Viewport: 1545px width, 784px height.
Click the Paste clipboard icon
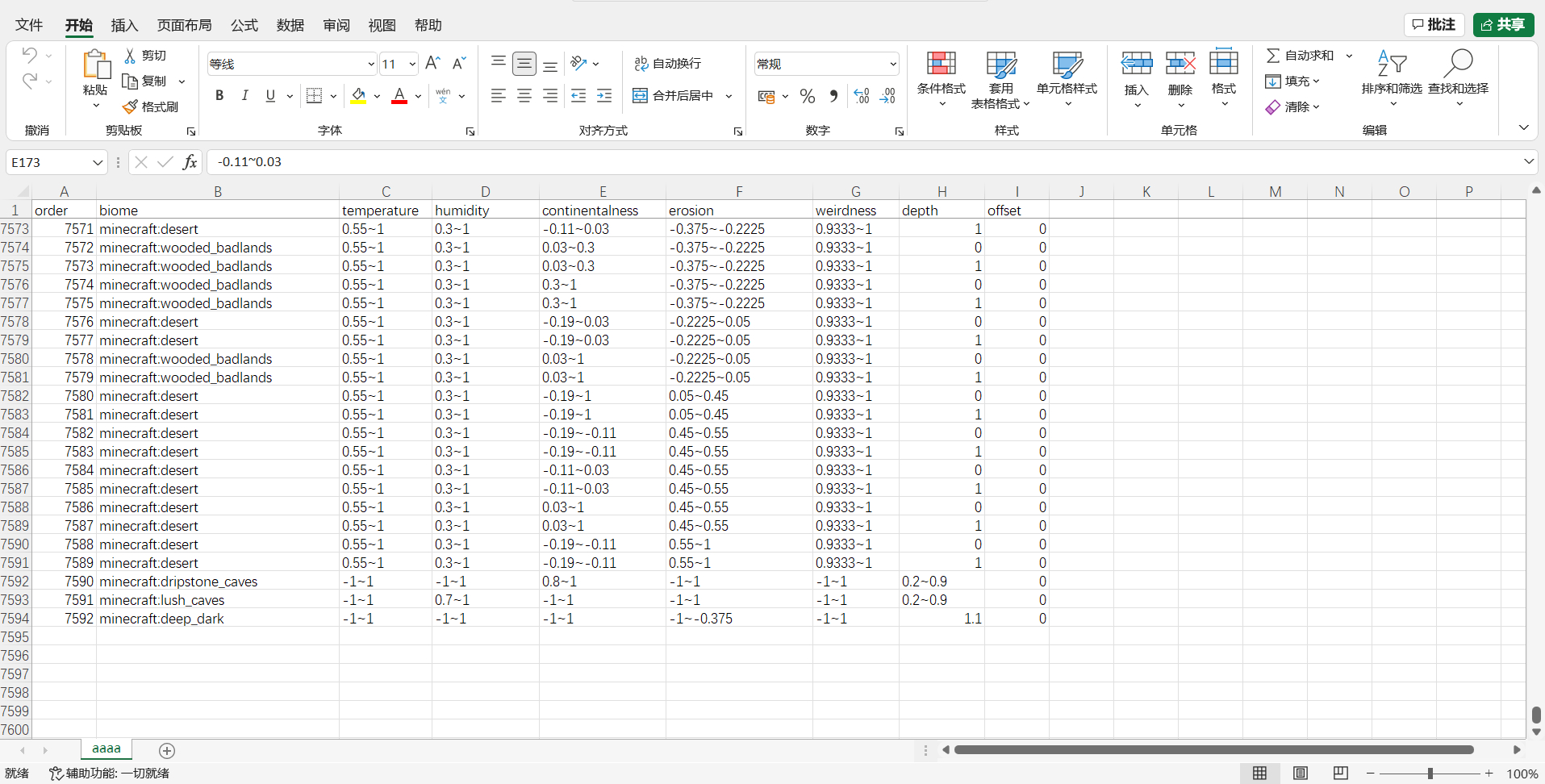coord(95,64)
